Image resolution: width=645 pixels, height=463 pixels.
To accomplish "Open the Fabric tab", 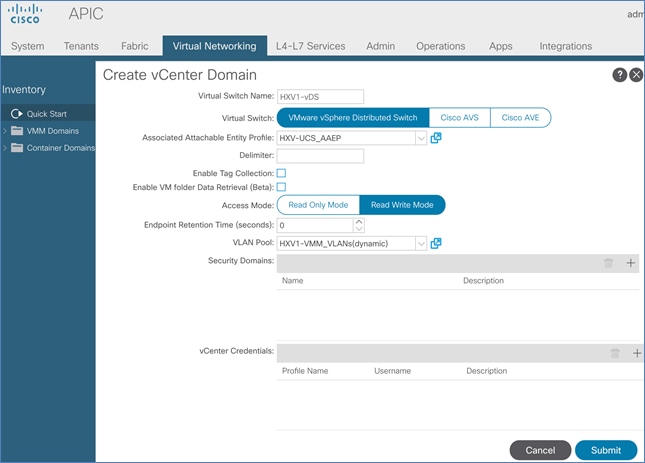I will point(135,46).
